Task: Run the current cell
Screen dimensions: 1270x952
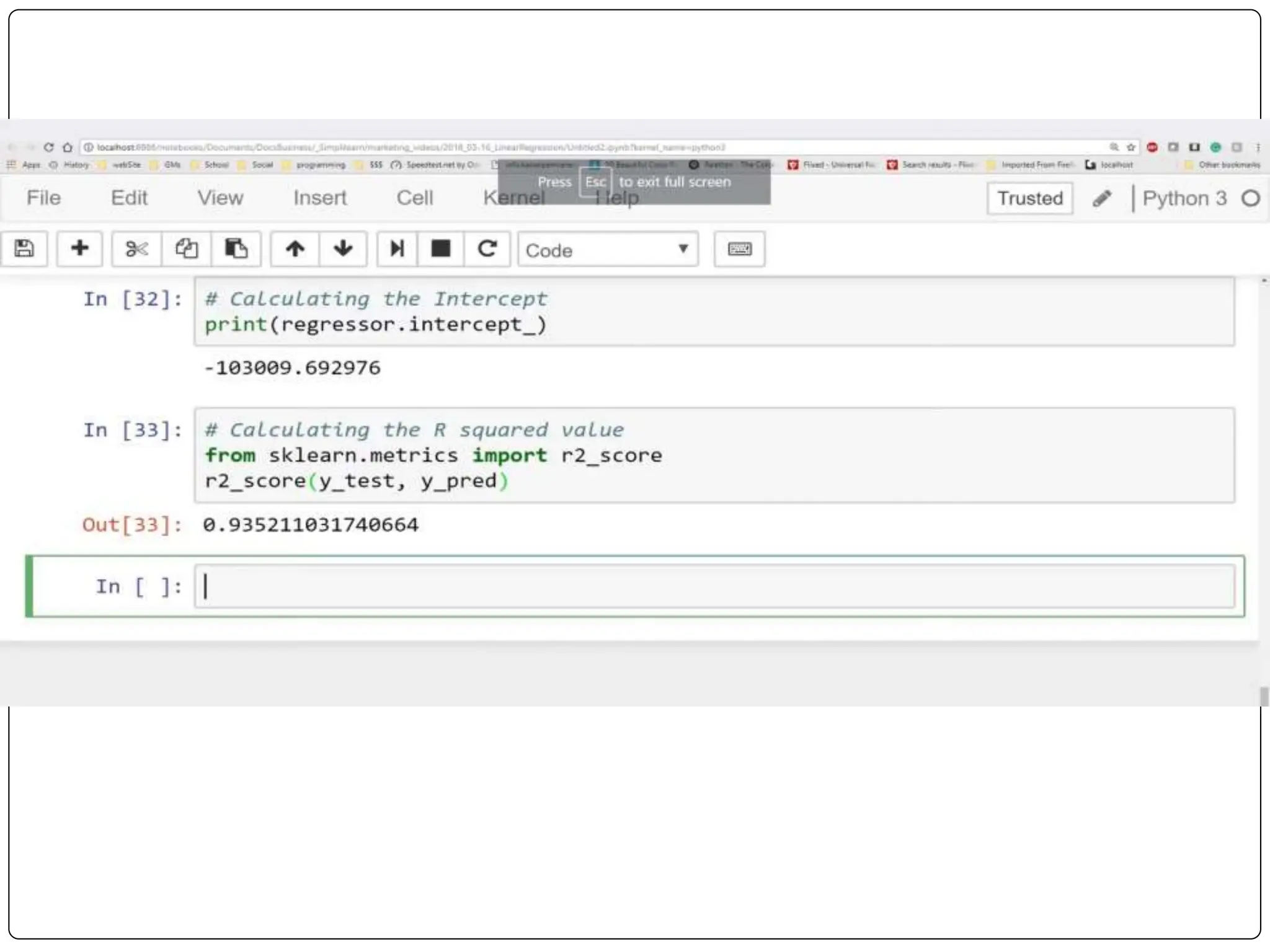Action: point(397,249)
